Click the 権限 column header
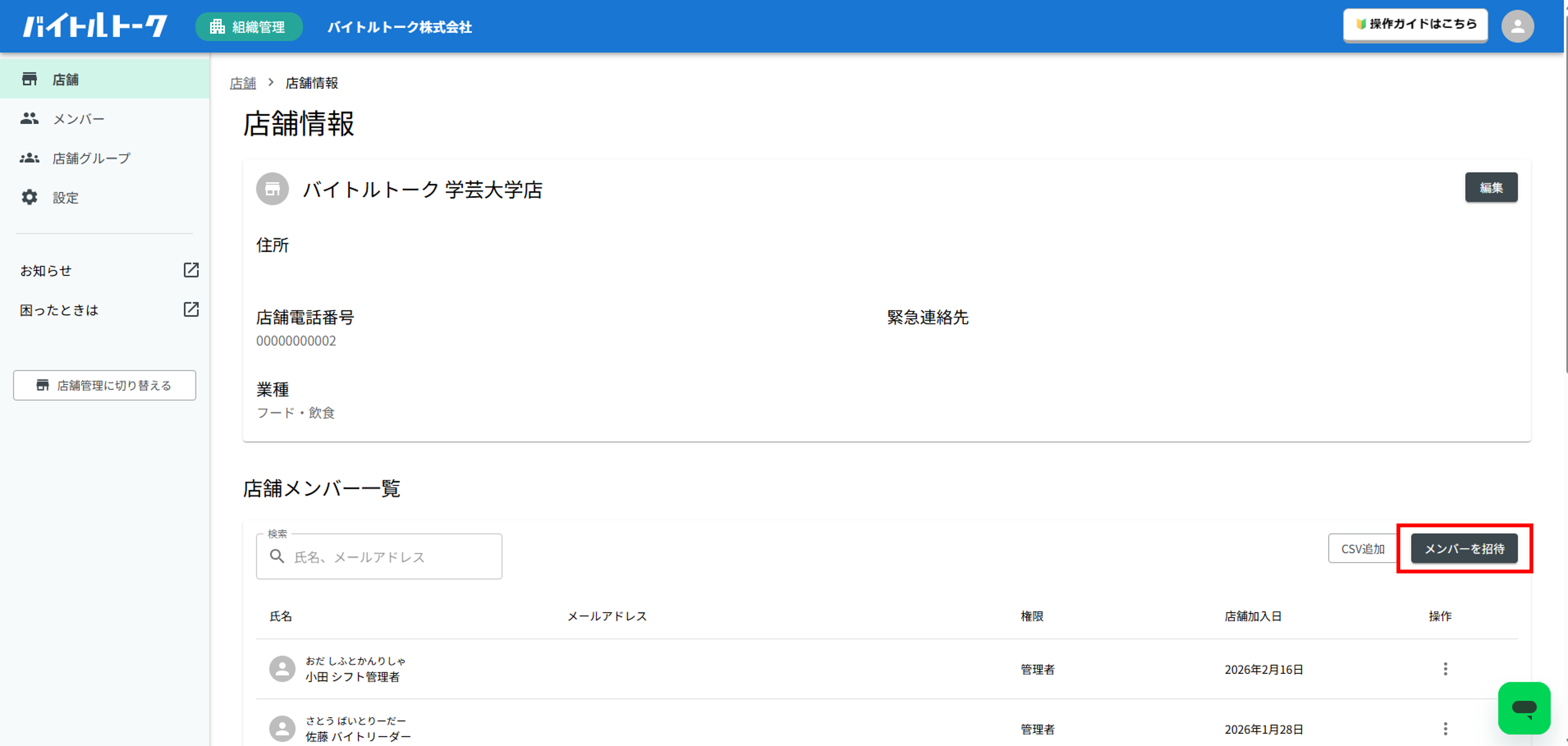The image size is (1568, 746). point(1032,616)
